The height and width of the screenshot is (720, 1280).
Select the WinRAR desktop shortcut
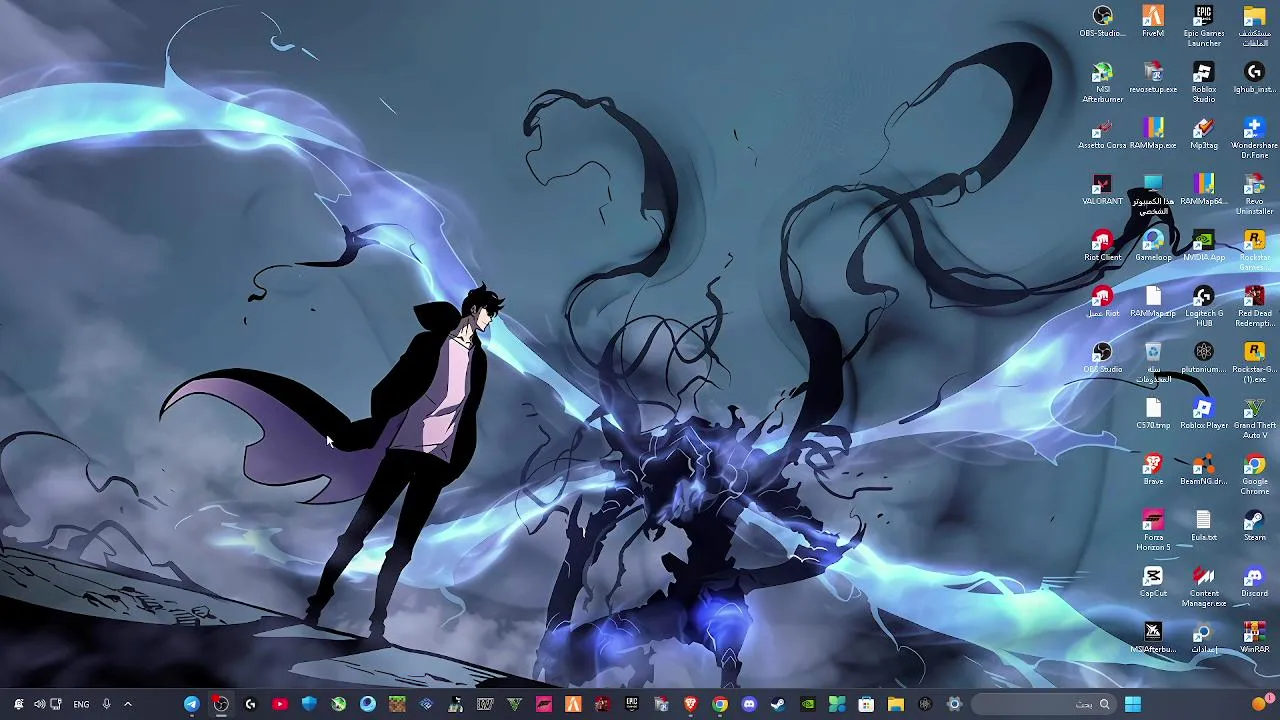tap(1254, 638)
